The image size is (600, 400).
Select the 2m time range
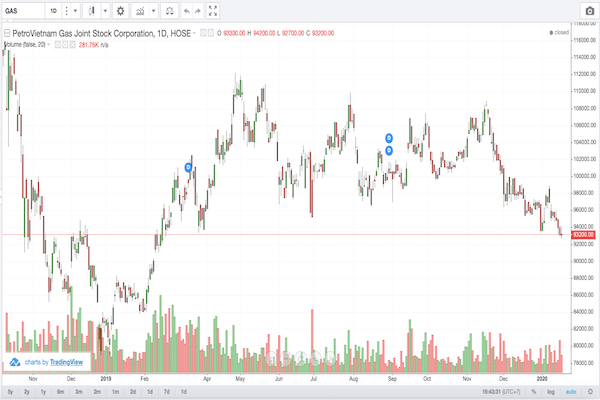click(x=97, y=392)
